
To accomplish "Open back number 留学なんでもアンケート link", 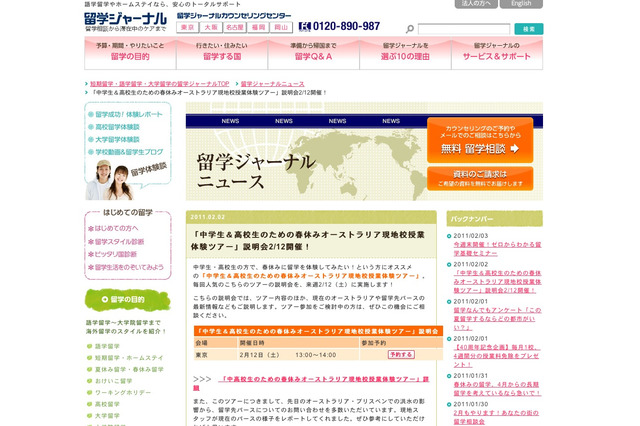I will click(497, 319).
